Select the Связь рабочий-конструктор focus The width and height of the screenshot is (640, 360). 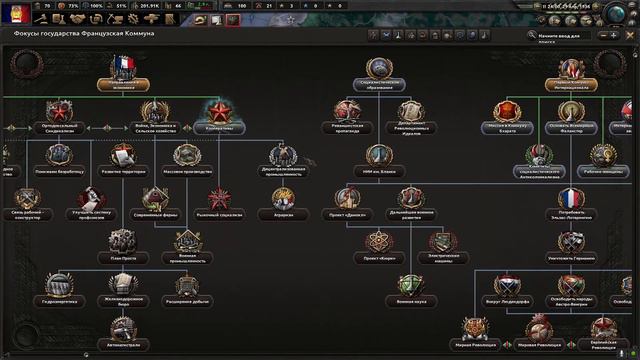(27, 205)
